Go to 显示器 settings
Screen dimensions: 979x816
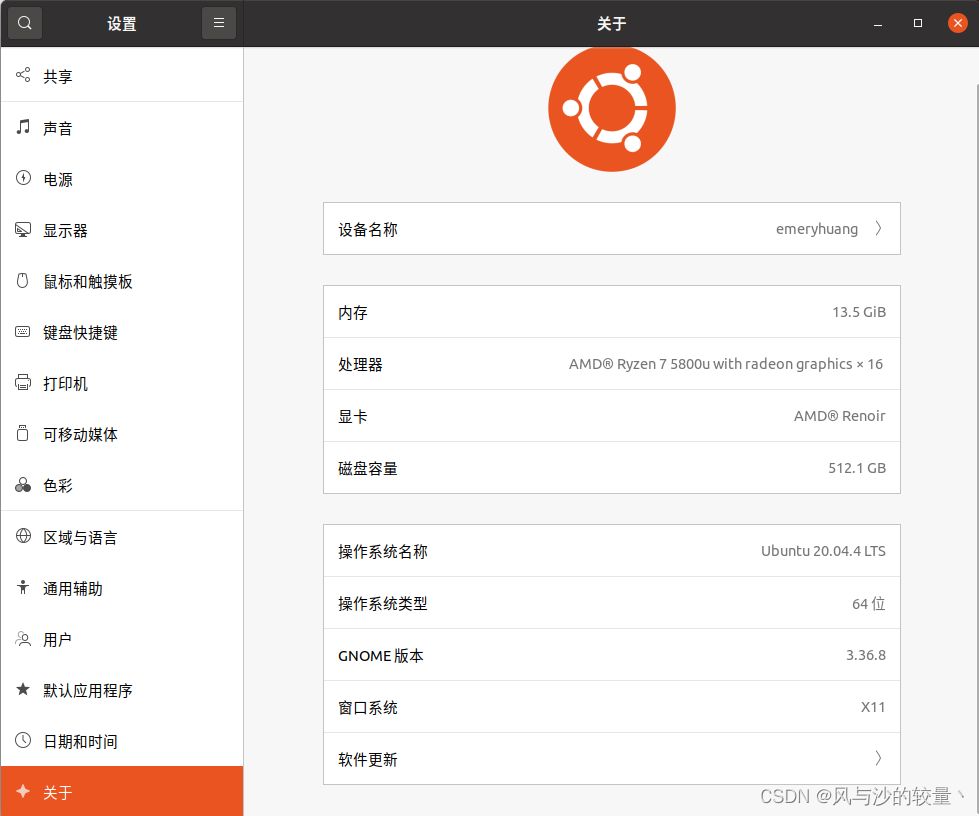pyautogui.click(x=122, y=230)
